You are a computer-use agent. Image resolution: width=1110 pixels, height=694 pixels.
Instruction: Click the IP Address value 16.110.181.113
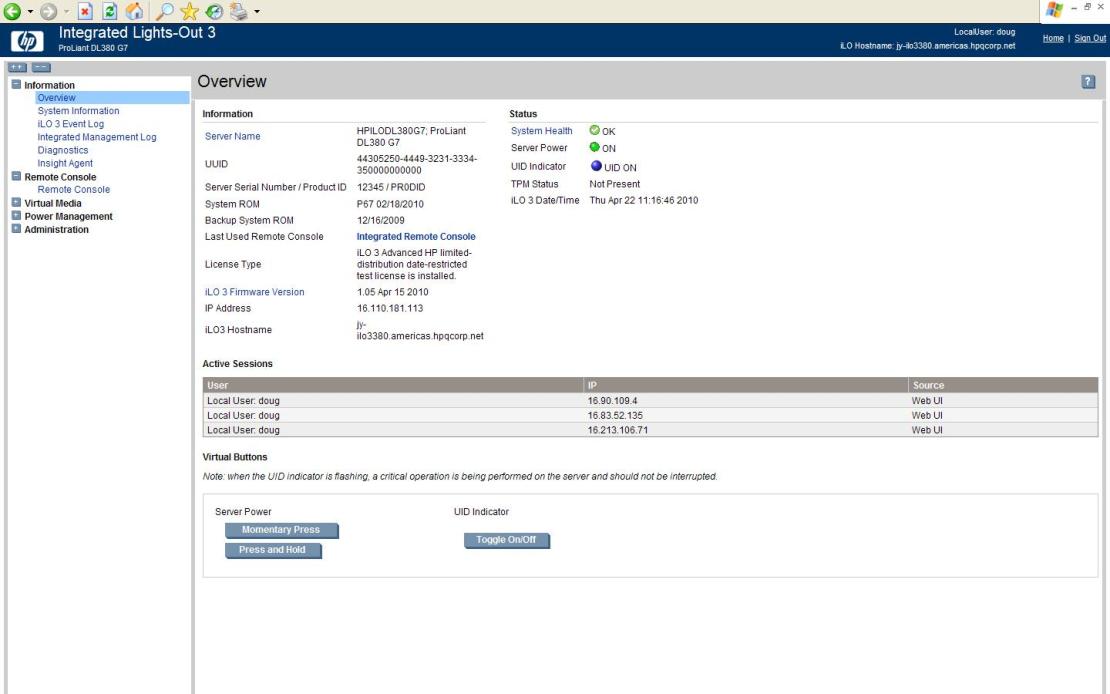(390, 308)
